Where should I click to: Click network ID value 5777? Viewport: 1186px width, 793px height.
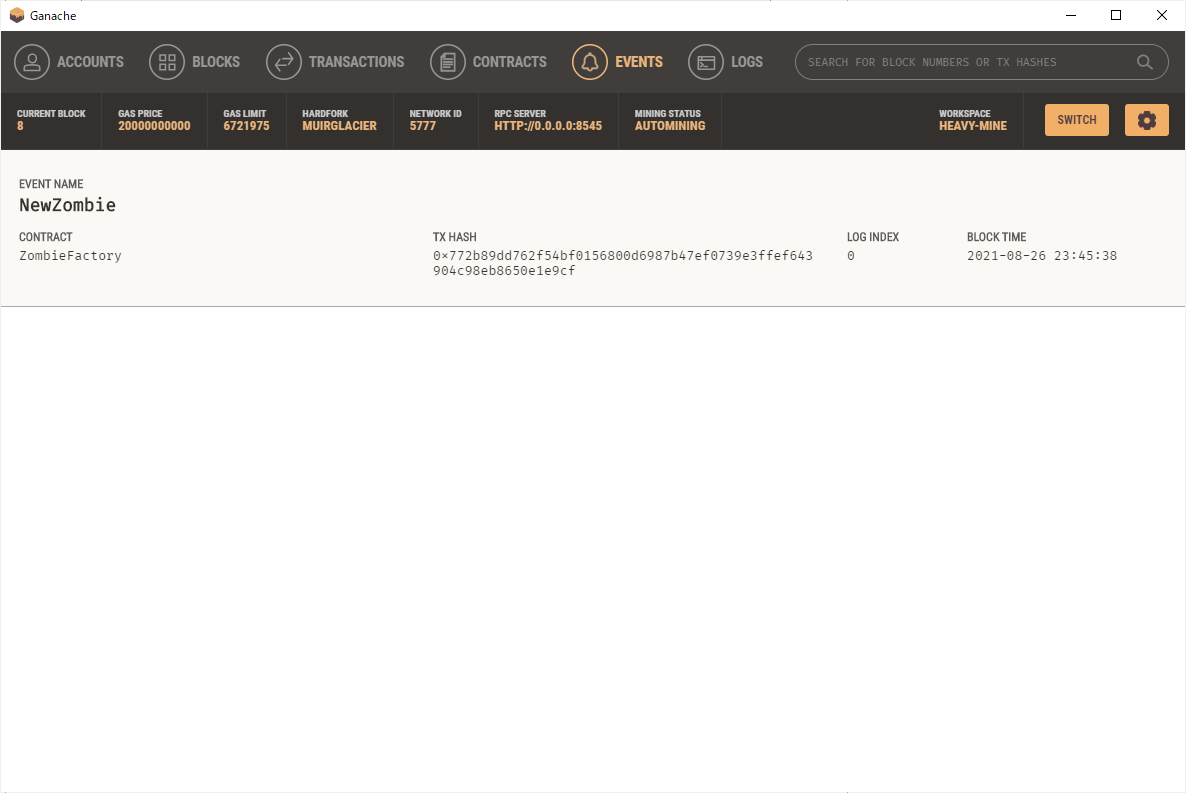pyautogui.click(x=423, y=126)
